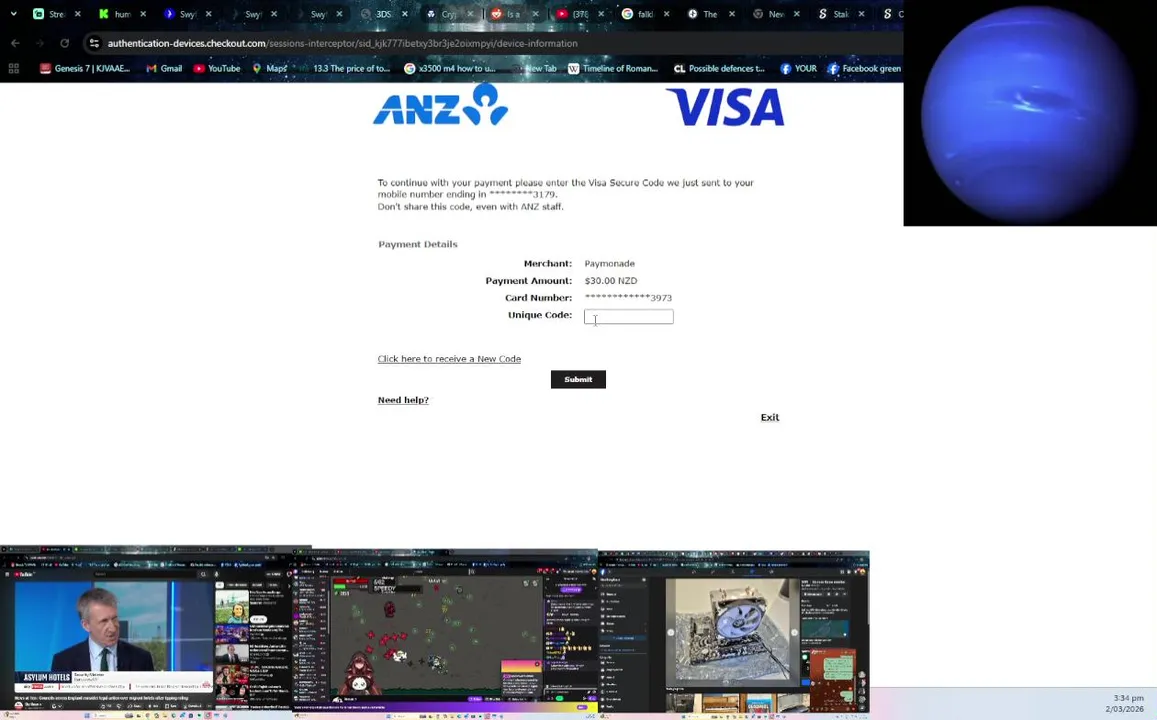Switch to the 'hum' Kick tab
This screenshot has height=720, width=1157.
tap(114, 14)
